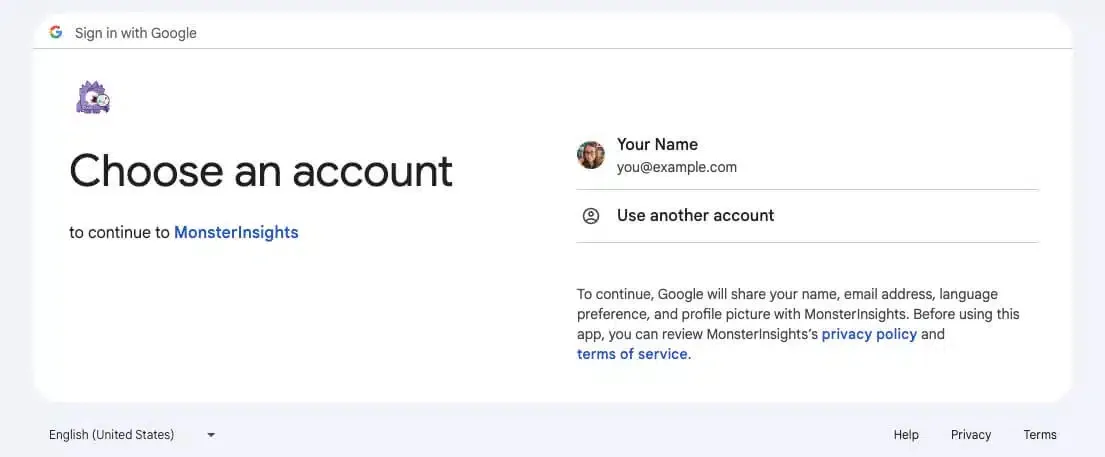Click the you@example.com email address
Viewport: 1105px width, 457px height.
(677, 168)
